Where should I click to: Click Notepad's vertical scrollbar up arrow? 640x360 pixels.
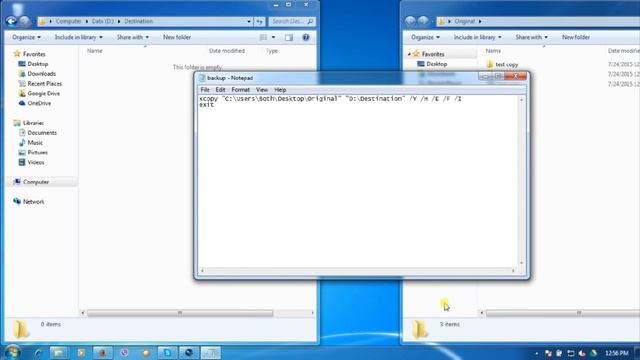(x=522, y=100)
